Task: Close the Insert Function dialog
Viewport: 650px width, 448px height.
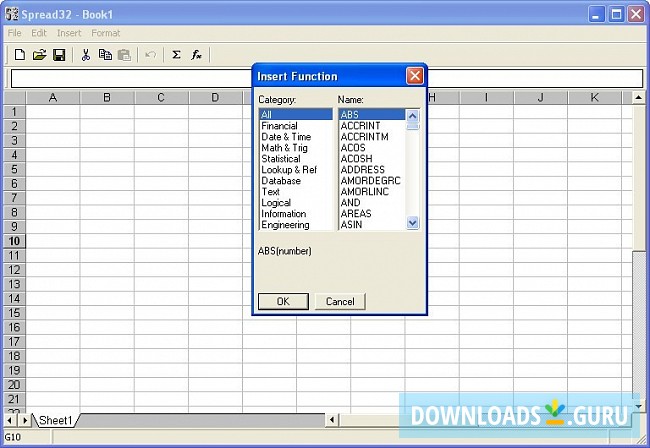Action: [x=415, y=76]
